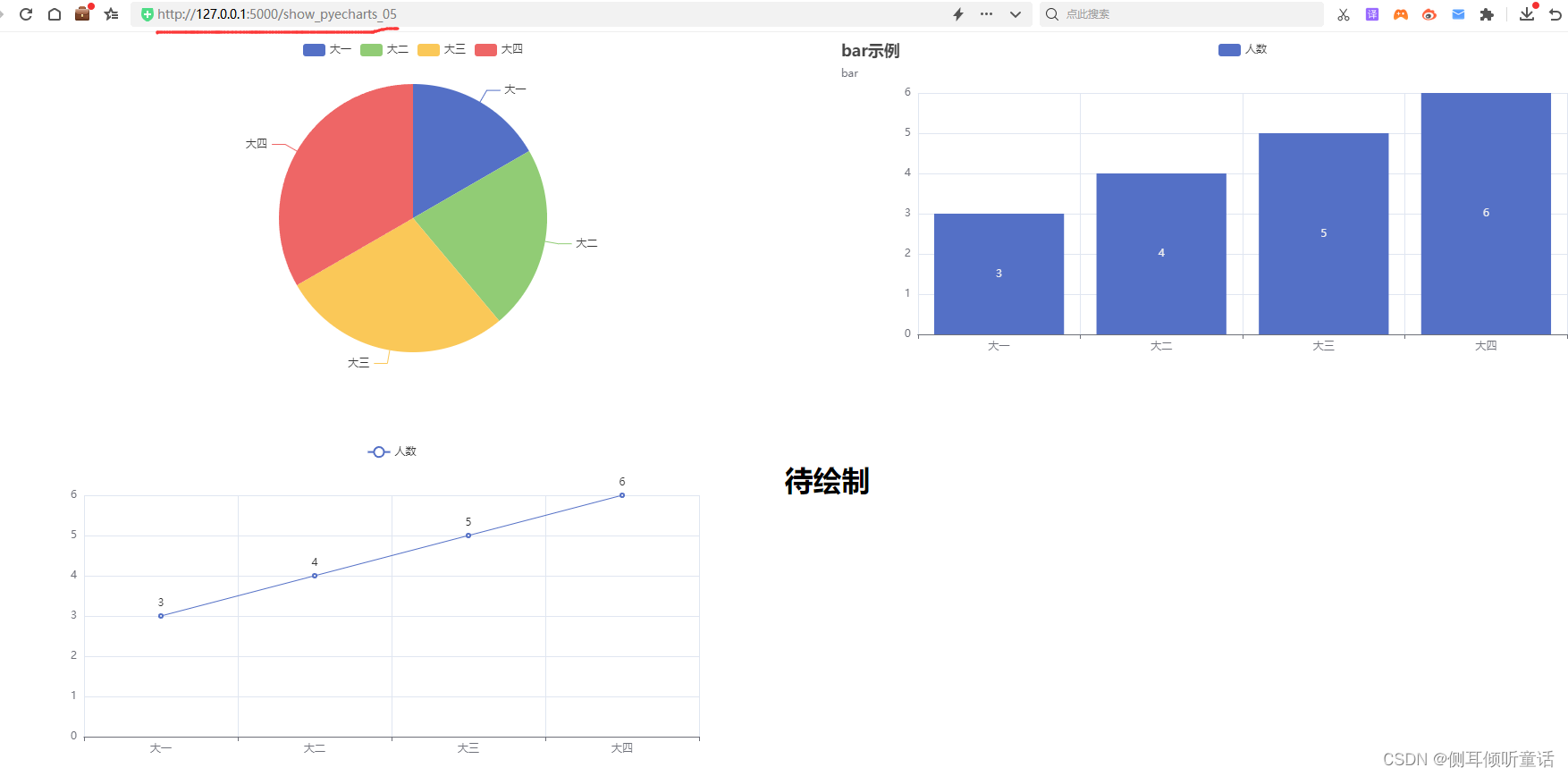The width and height of the screenshot is (1568, 776).
Task: Click the bar示例 chart title
Action: point(871,51)
